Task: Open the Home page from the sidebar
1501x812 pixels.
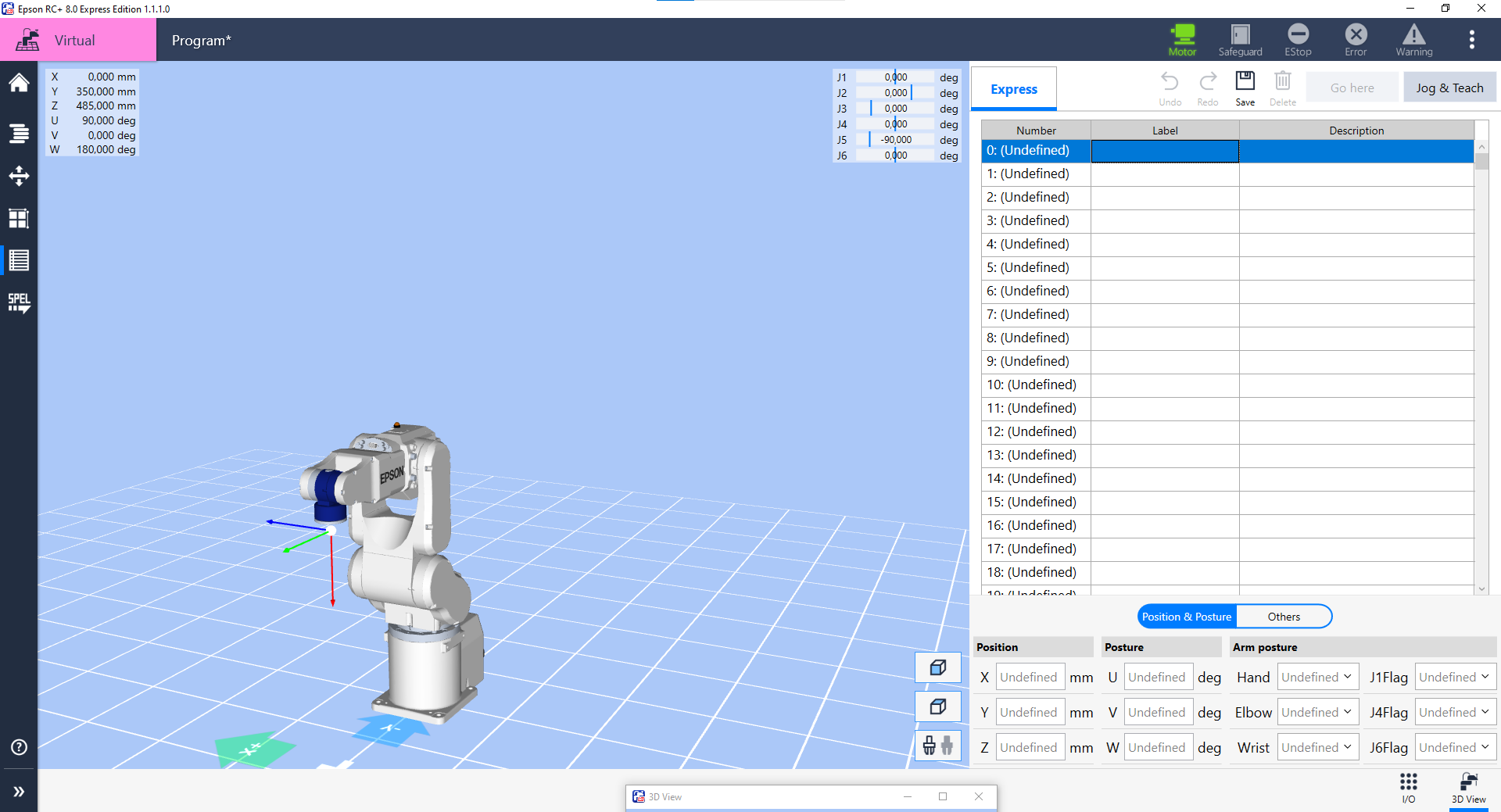Action: (19, 83)
